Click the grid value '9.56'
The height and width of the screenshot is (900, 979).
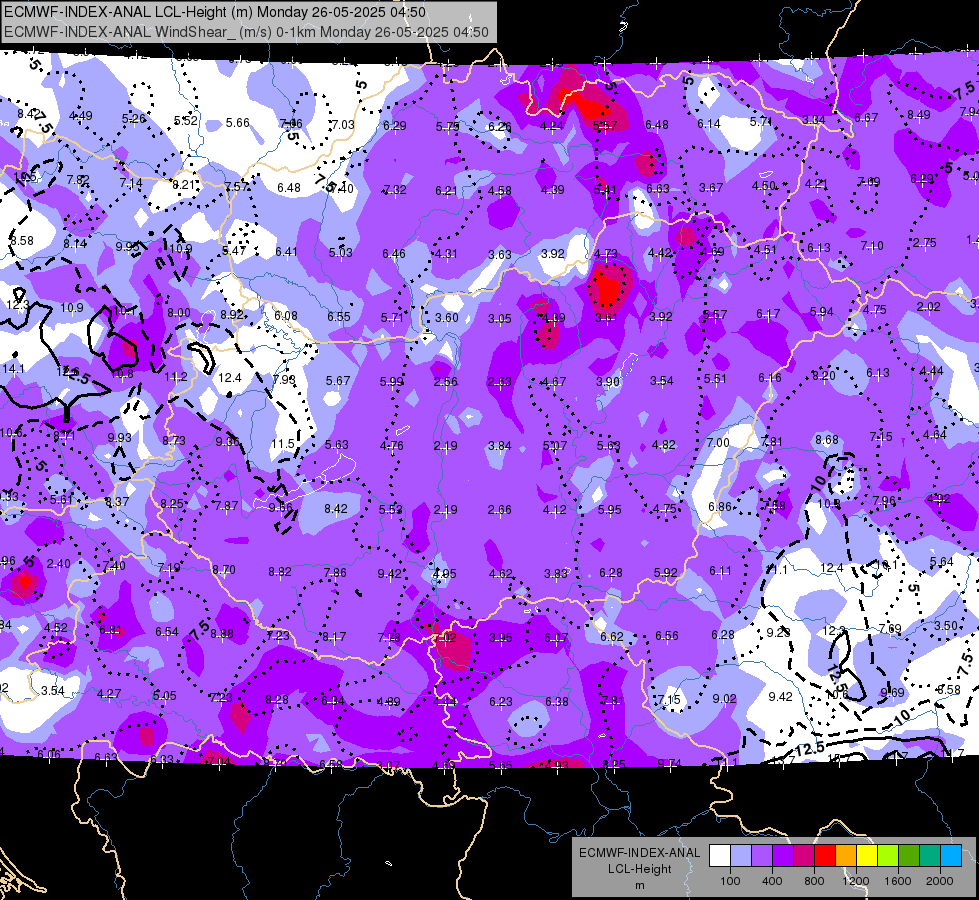coord(280,507)
